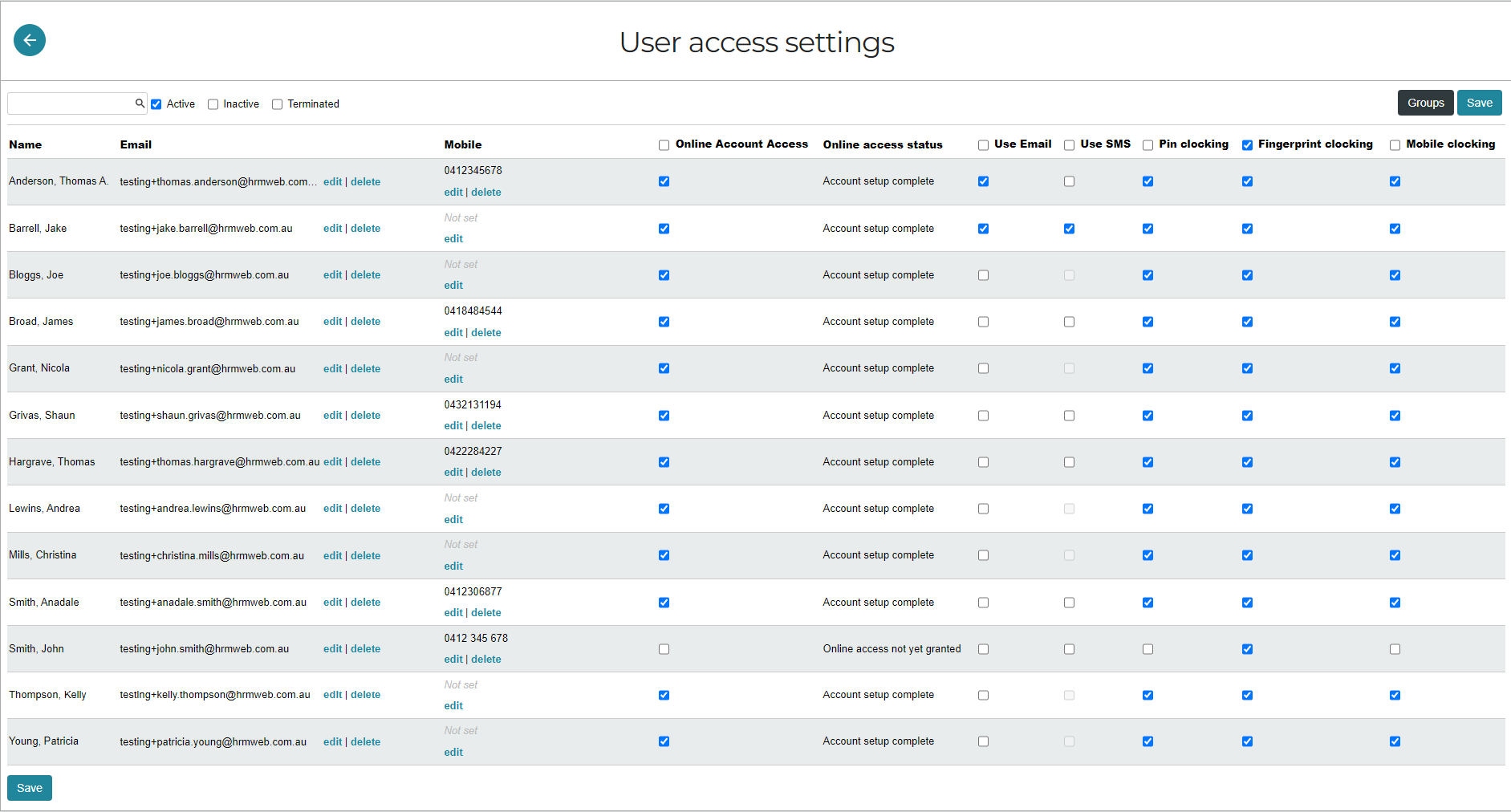This screenshot has height=812, width=1511.
Task: Click the Name column header
Action: tap(26, 145)
